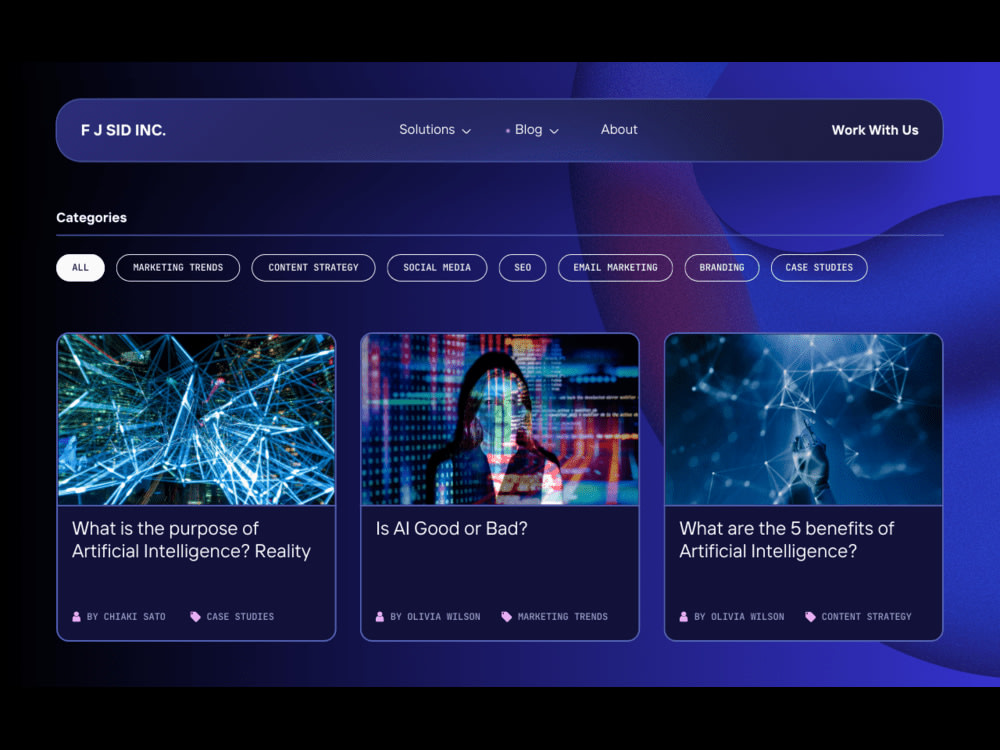Click the author icon beside Chiaki Sato
Viewport: 1000px width, 750px height.
(x=76, y=617)
